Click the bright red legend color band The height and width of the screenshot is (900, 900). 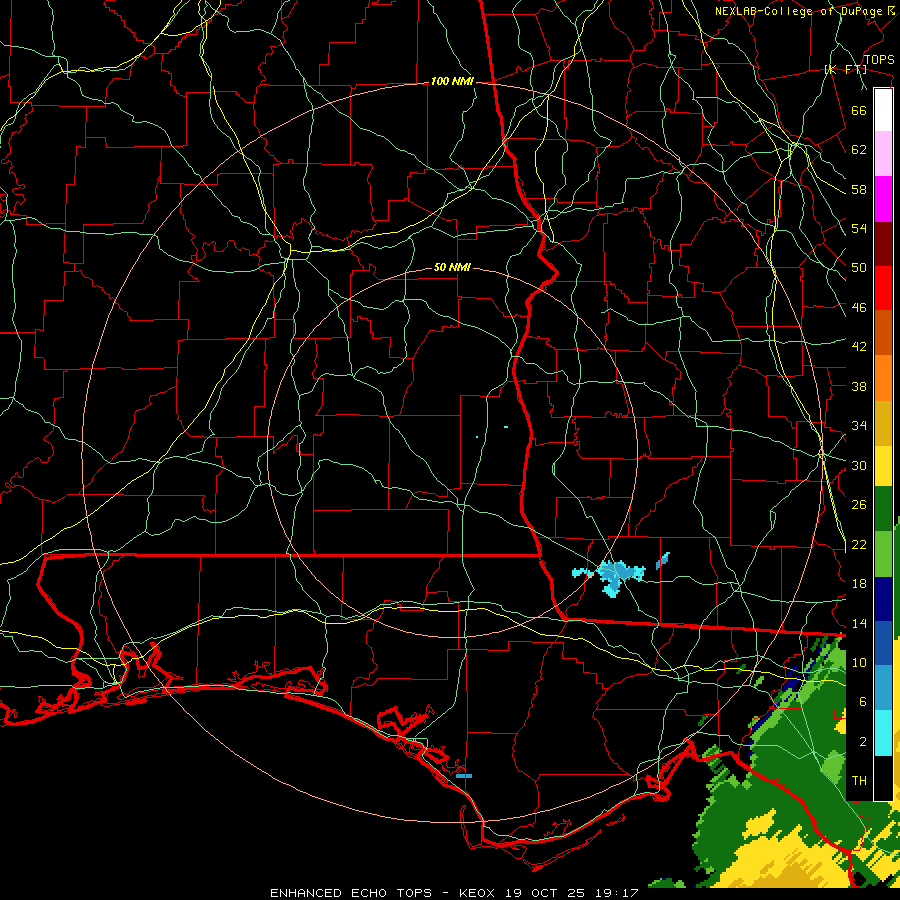point(883,288)
